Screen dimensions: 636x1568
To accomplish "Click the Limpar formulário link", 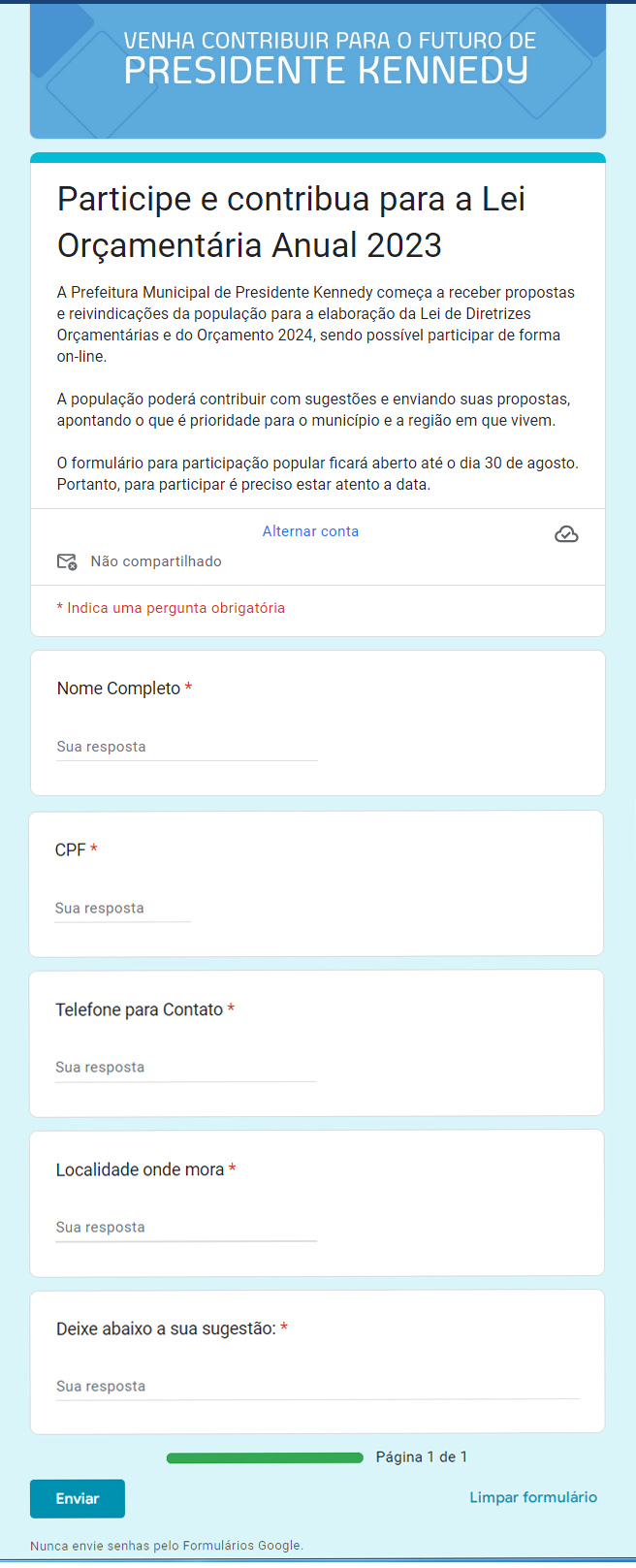I will [x=533, y=1497].
